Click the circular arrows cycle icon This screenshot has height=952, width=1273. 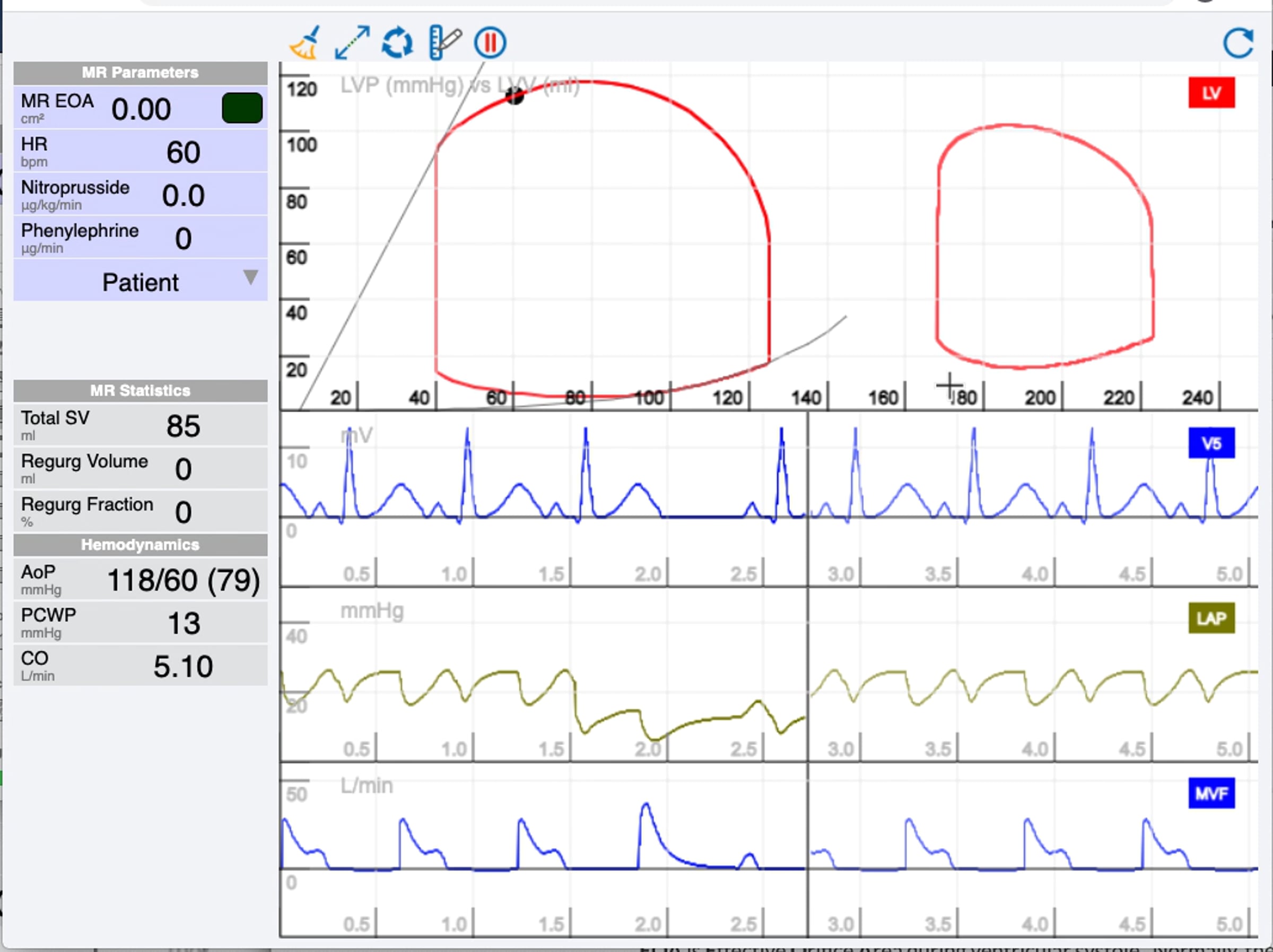[397, 42]
